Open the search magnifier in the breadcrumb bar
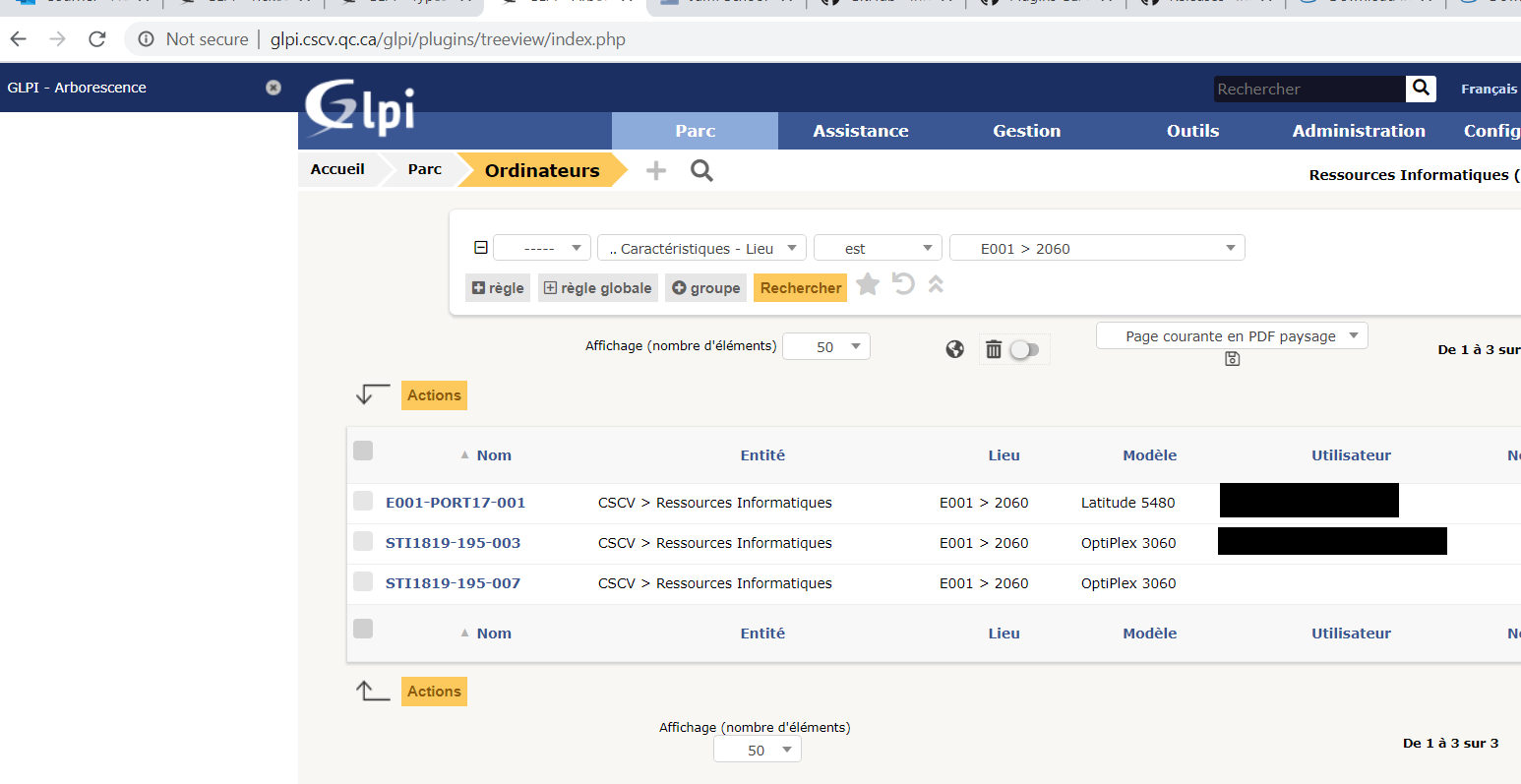 click(x=700, y=170)
